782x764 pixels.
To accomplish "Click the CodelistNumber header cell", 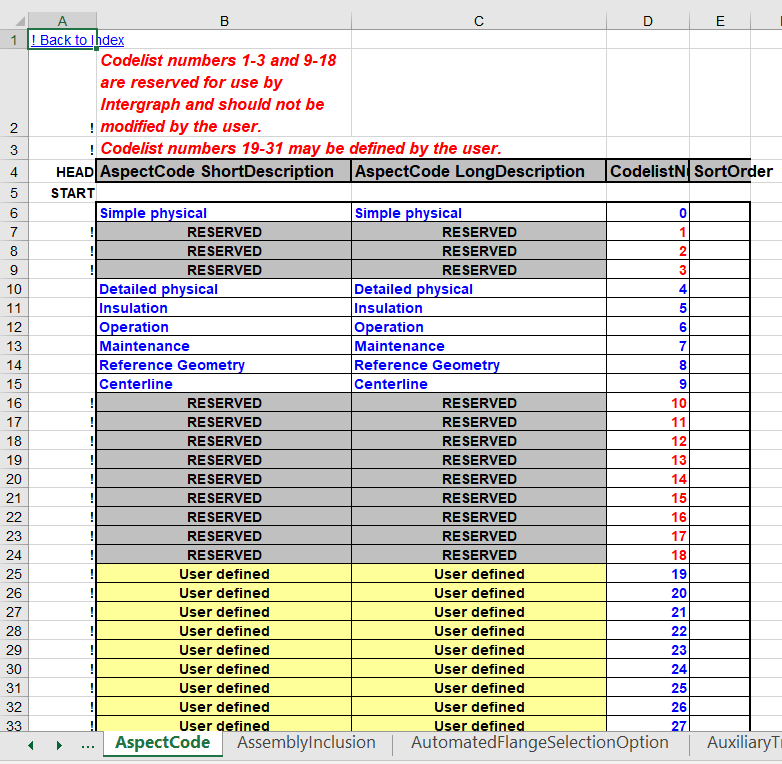I will pyautogui.click(x=648, y=172).
